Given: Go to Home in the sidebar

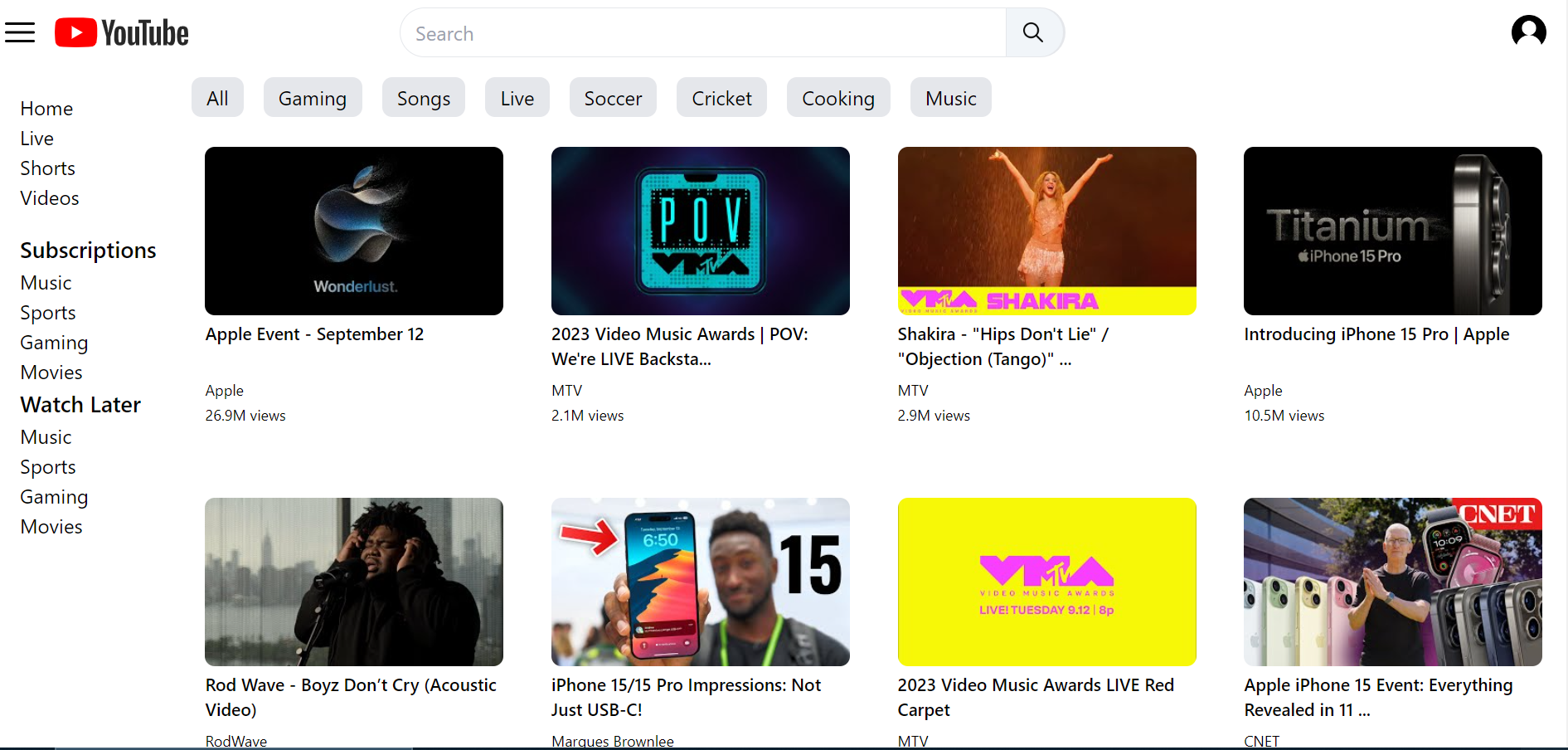Looking at the screenshot, I should tap(46, 109).
